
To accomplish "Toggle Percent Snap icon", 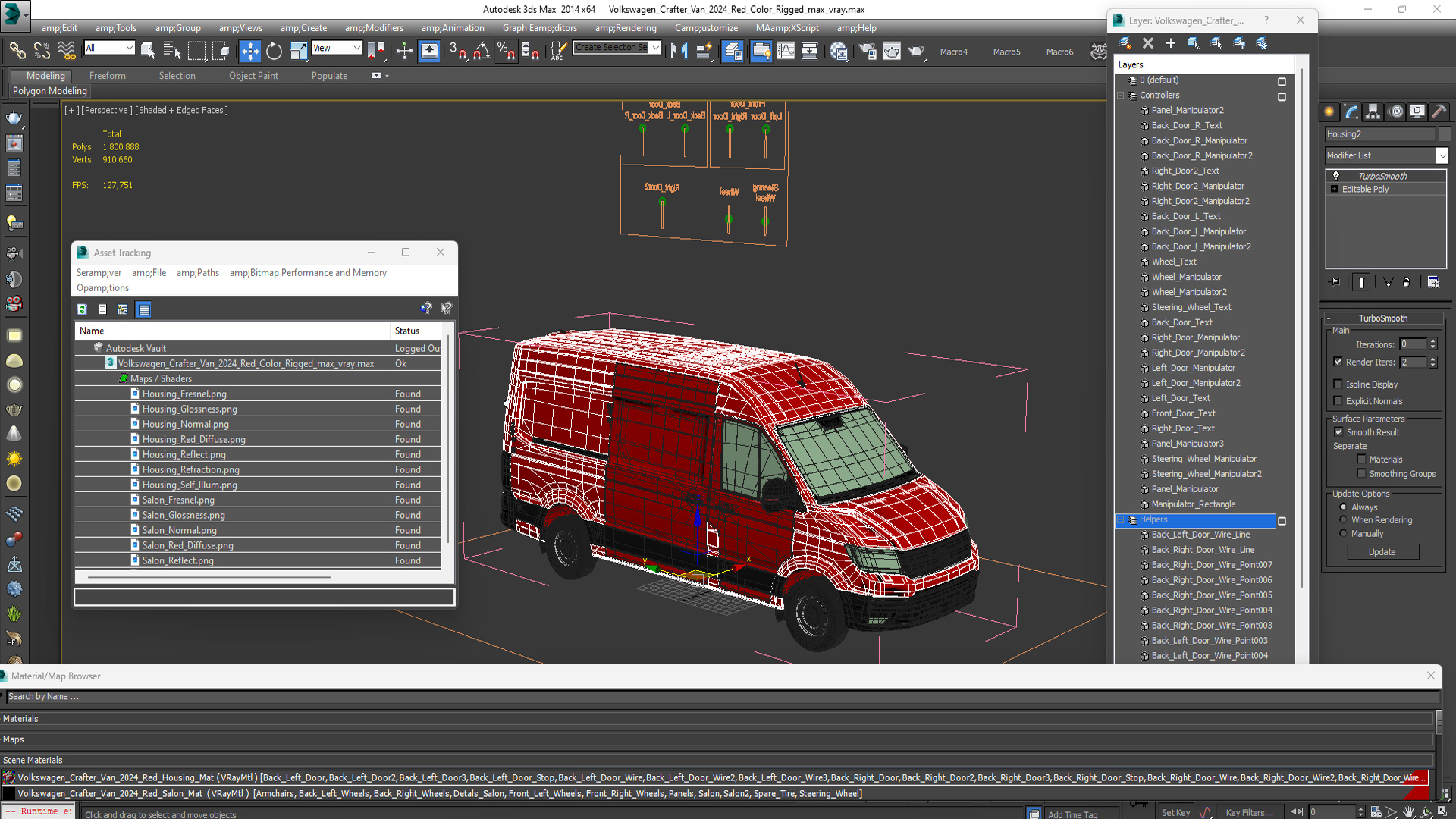I will (506, 51).
